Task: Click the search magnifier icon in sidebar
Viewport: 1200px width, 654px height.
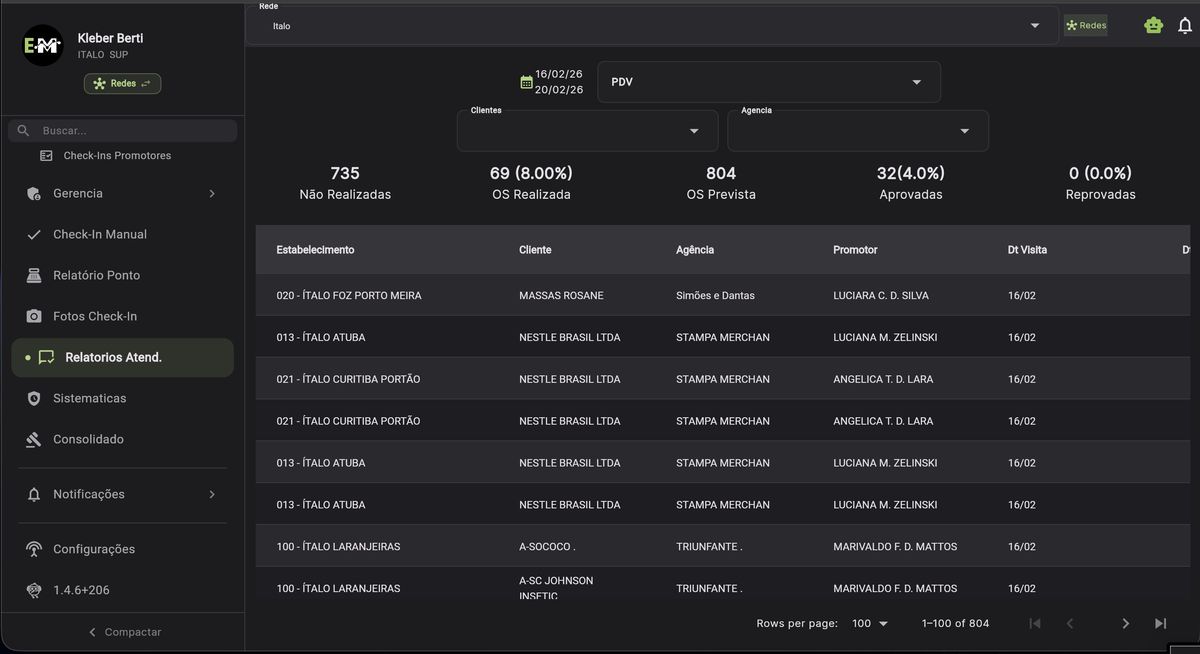Action: point(24,131)
